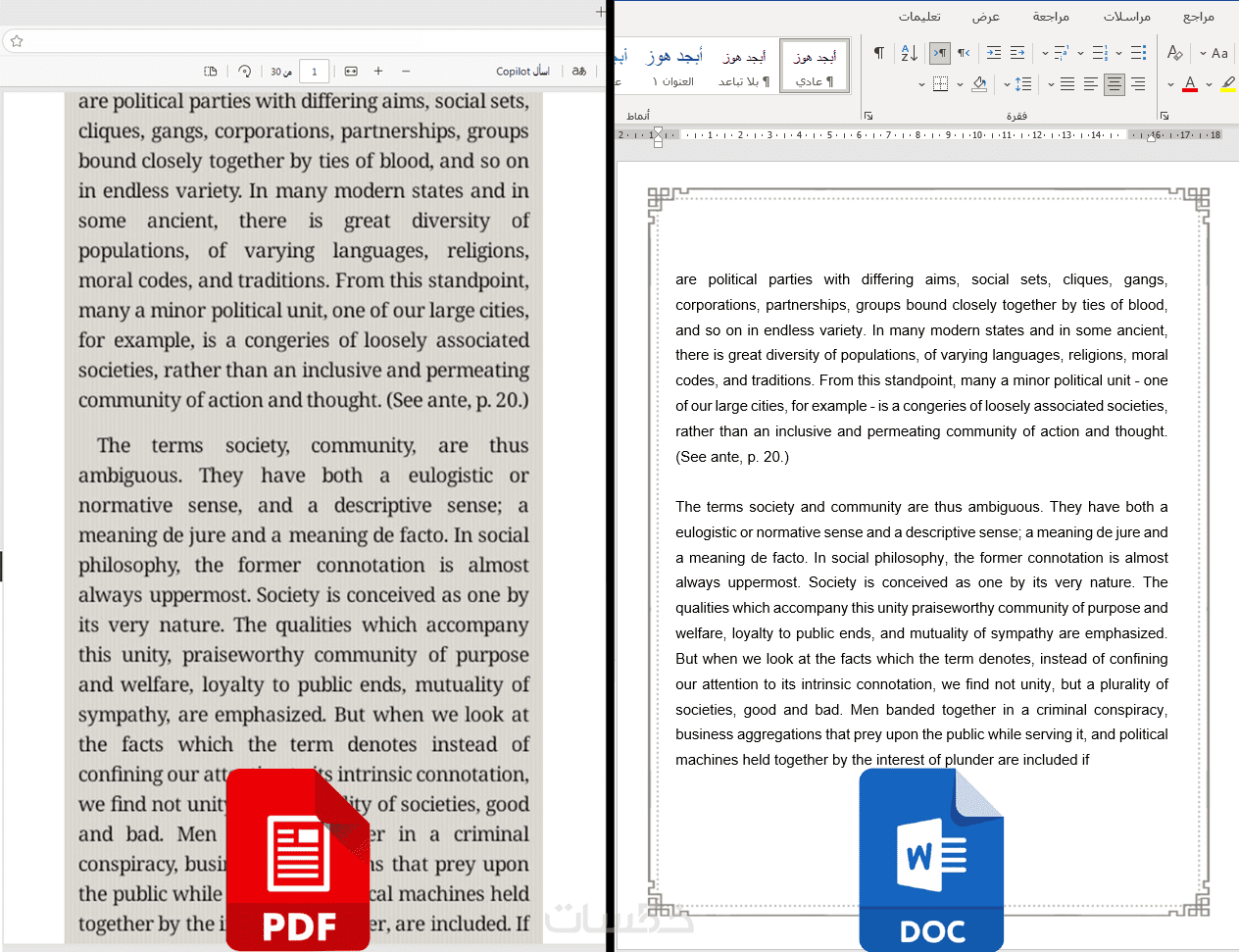This screenshot has width=1239, height=952.
Task: Click "philosophy, the former connotation" line in PDF
Action: [x=304, y=566]
